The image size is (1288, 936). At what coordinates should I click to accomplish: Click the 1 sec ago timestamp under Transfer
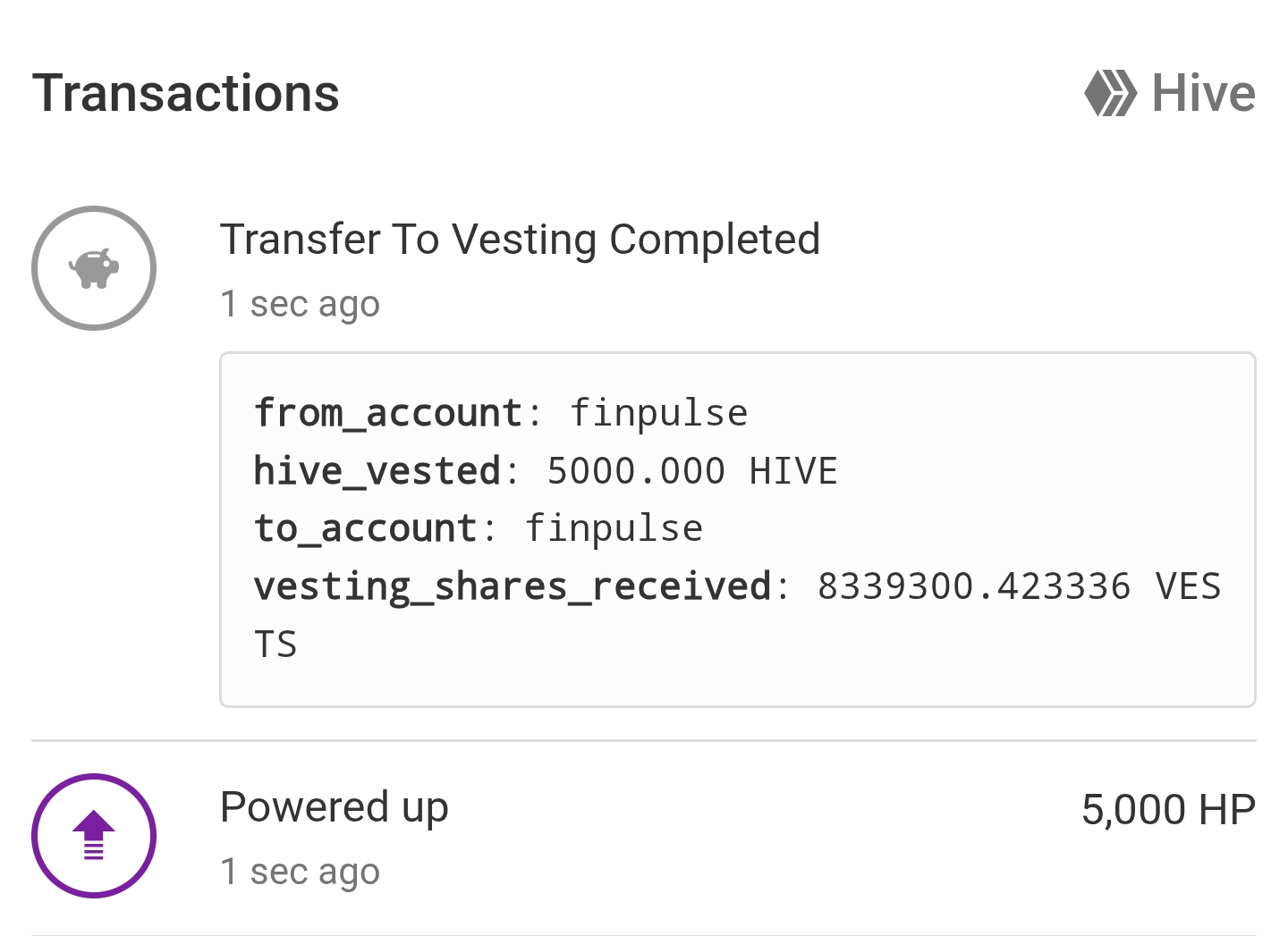tap(300, 304)
